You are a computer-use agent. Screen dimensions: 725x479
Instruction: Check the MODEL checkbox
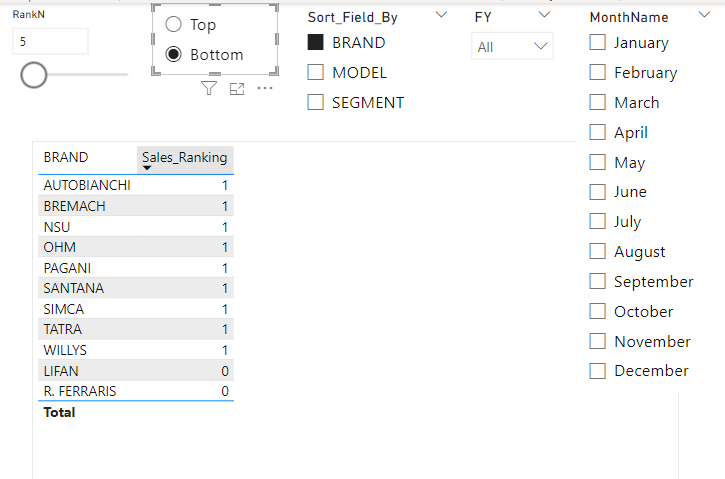click(x=316, y=72)
